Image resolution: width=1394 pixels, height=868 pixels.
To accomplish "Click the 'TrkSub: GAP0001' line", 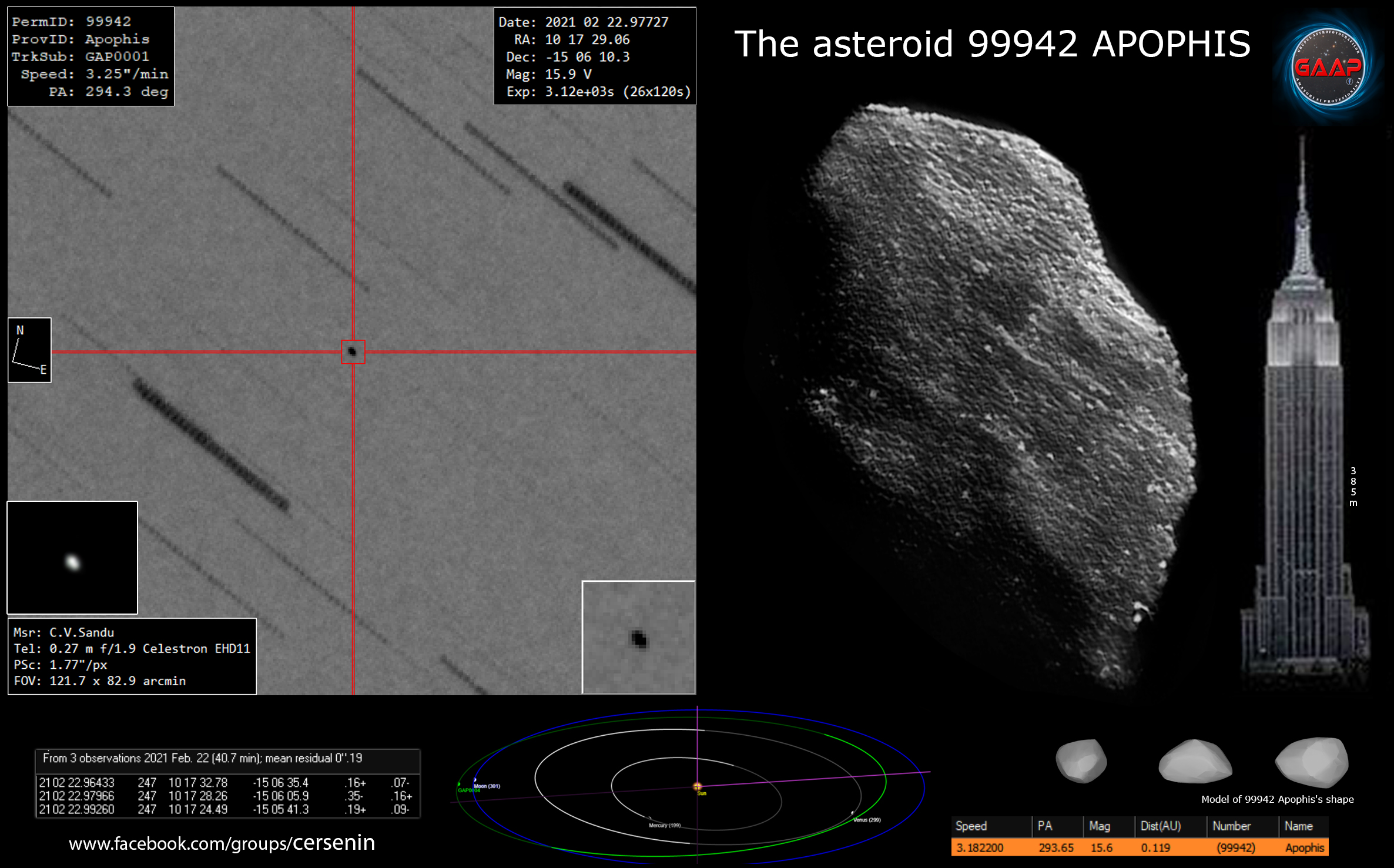I will 81,57.
